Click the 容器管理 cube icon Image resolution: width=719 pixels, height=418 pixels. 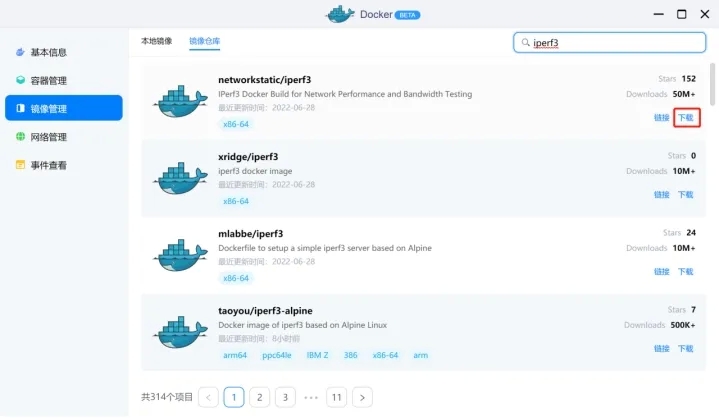click(x=20, y=80)
